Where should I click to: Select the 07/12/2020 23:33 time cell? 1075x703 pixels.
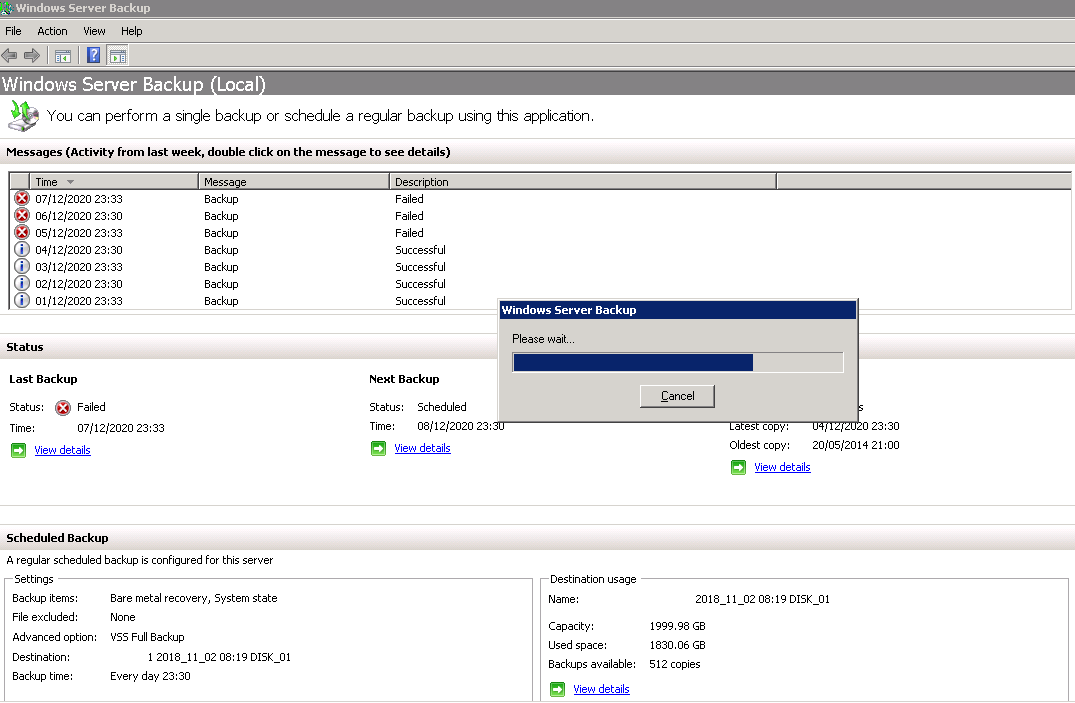(x=79, y=199)
